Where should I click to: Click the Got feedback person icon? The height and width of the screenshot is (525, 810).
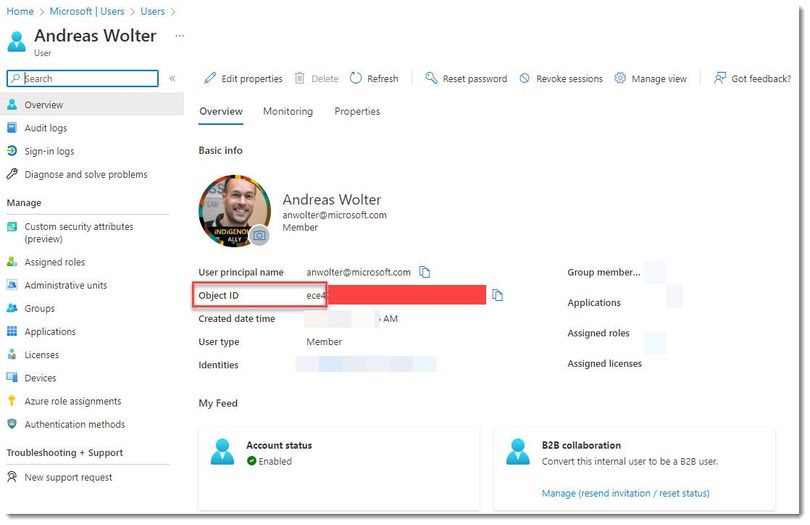[720, 78]
